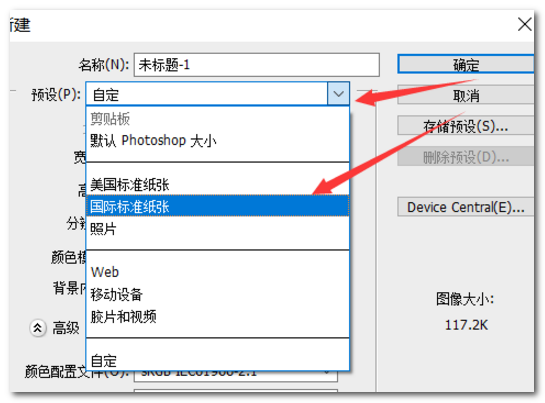Choose 美国标准纸张 from preset list
Image resolution: width=545 pixels, height=403 pixels.
[x=218, y=185]
